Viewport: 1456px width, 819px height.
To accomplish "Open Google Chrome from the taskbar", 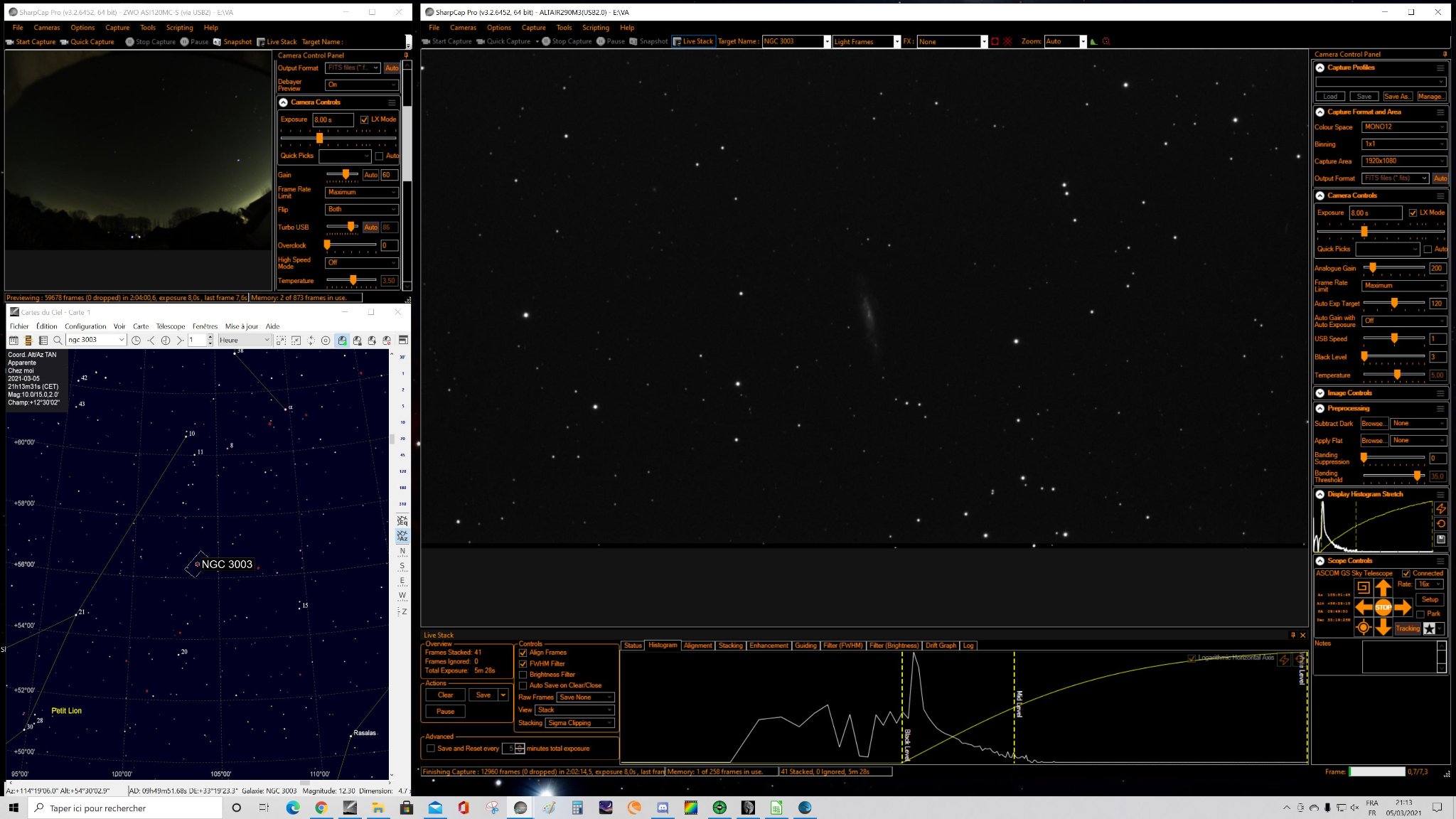I will point(321,808).
